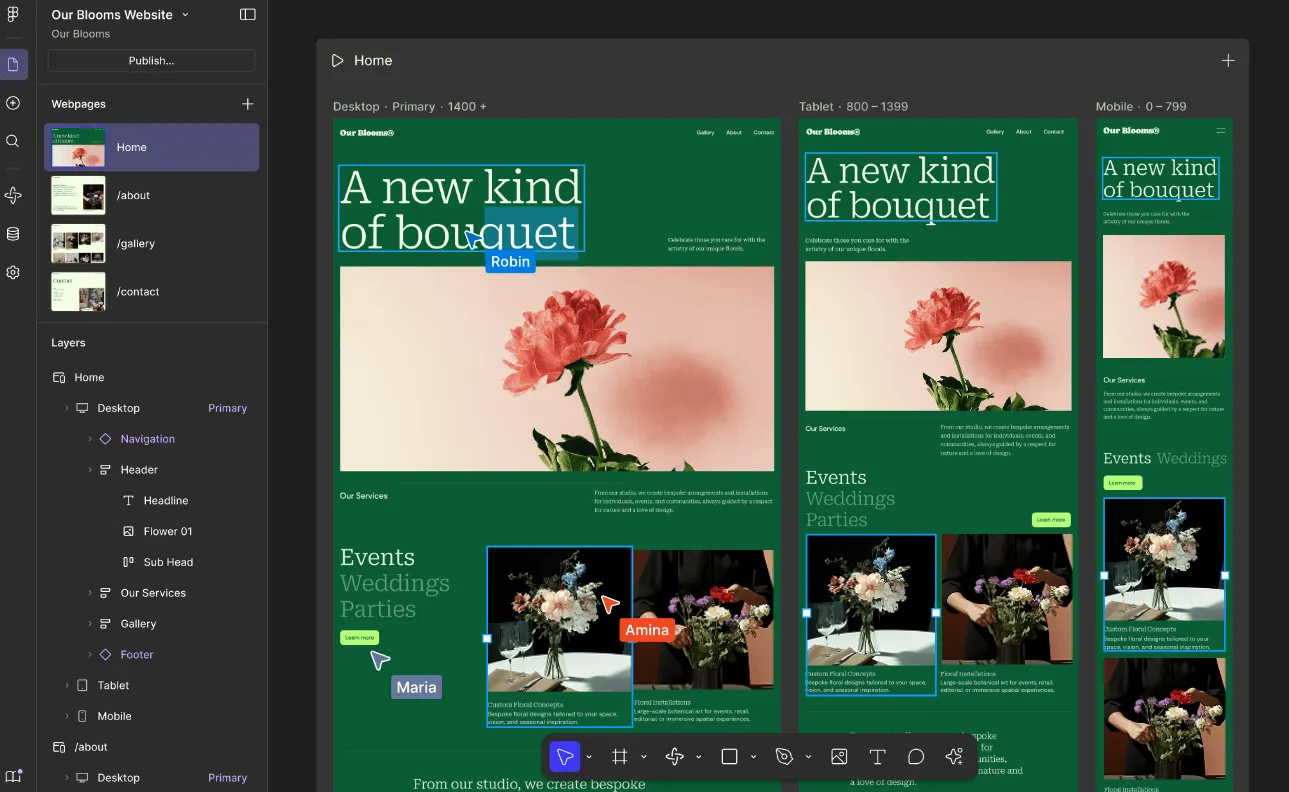Play preview of the Home page
The height and width of the screenshot is (792, 1289).
point(338,61)
